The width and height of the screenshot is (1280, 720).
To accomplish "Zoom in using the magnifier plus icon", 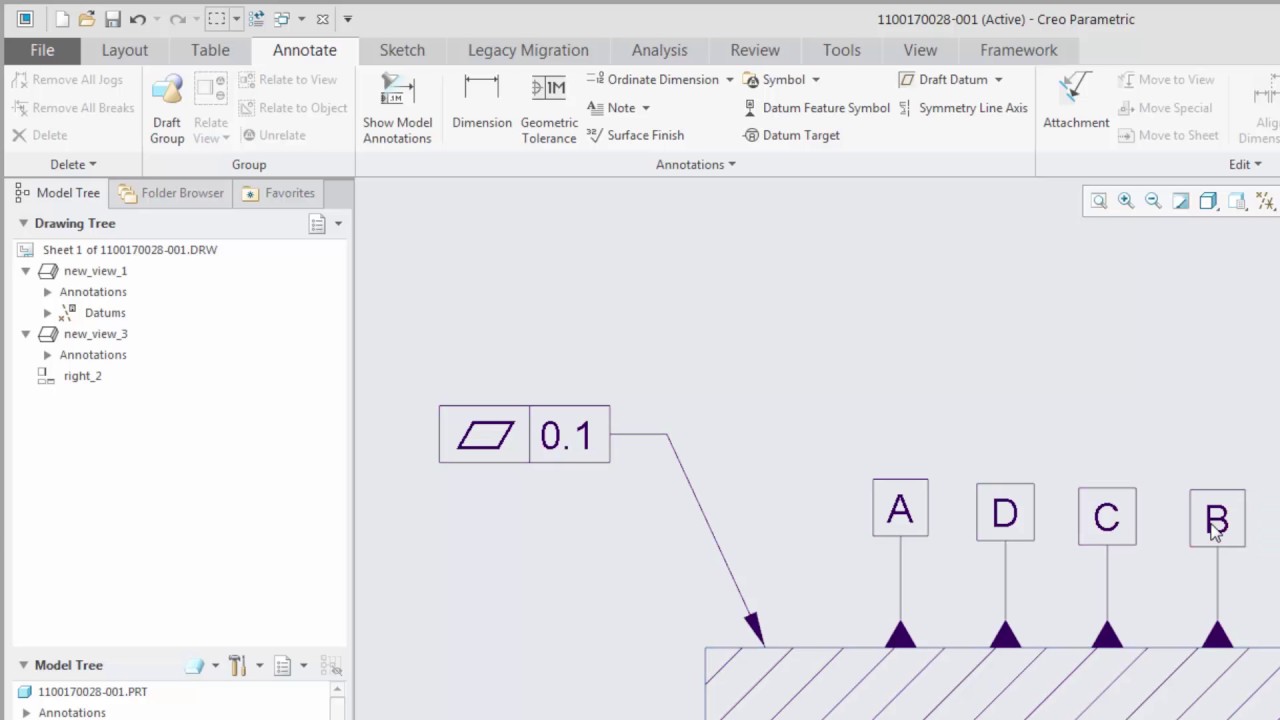I will (1126, 201).
